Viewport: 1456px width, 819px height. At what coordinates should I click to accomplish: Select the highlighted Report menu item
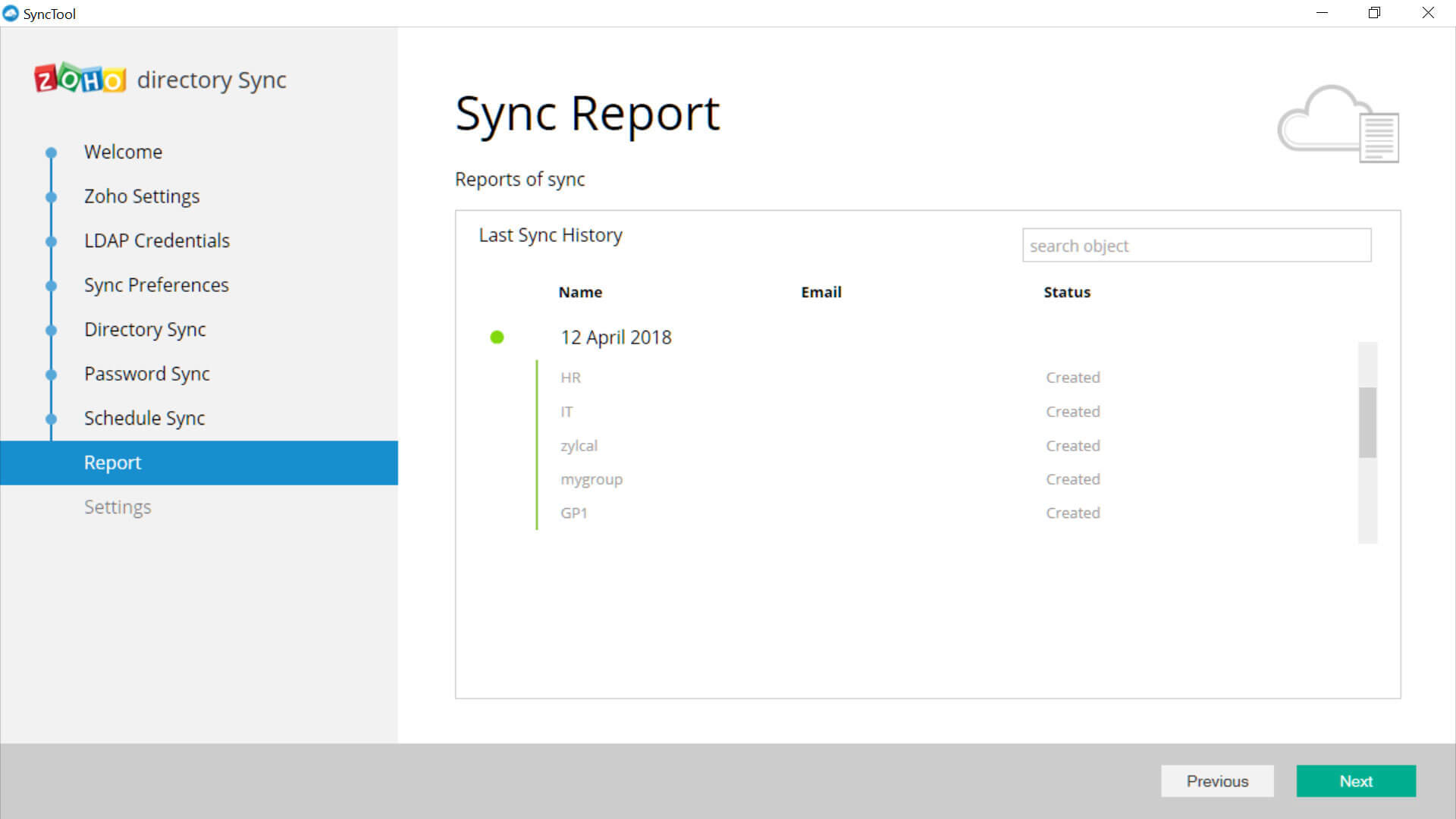click(113, 463)
